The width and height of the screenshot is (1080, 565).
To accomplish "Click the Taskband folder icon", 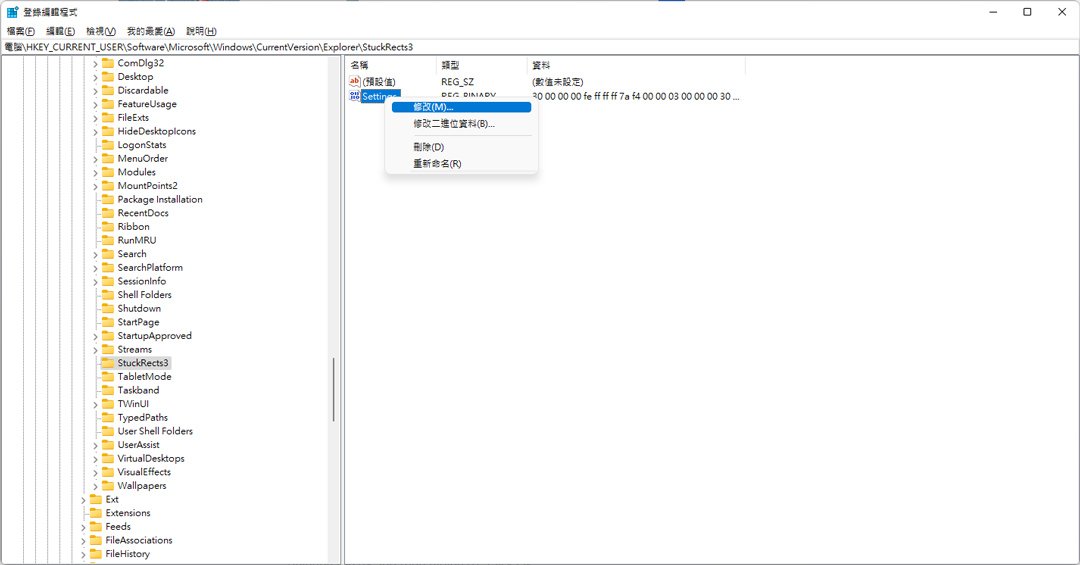I will (107, 390).
